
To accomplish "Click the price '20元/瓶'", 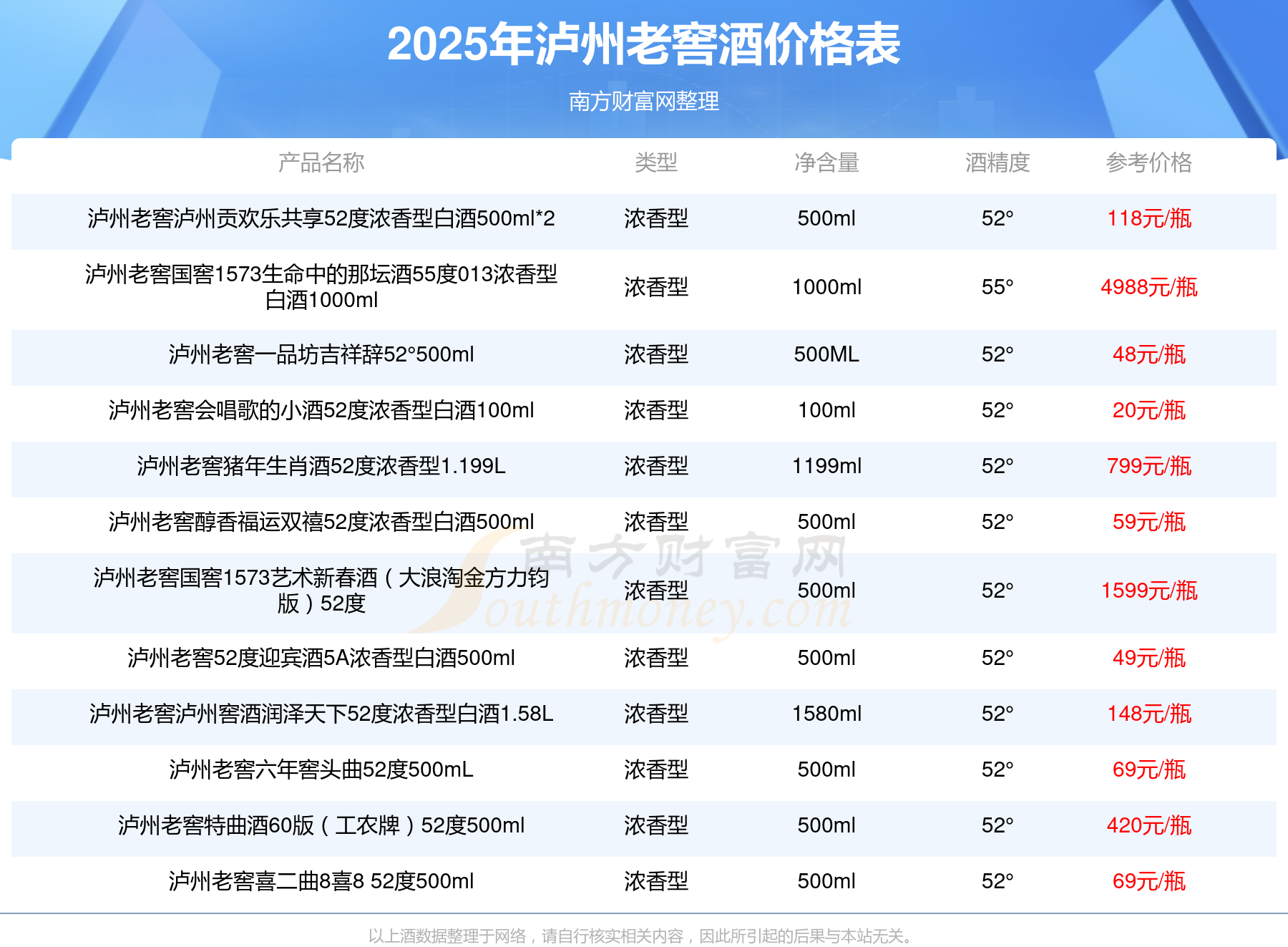I will click(x=1149, y=410).
